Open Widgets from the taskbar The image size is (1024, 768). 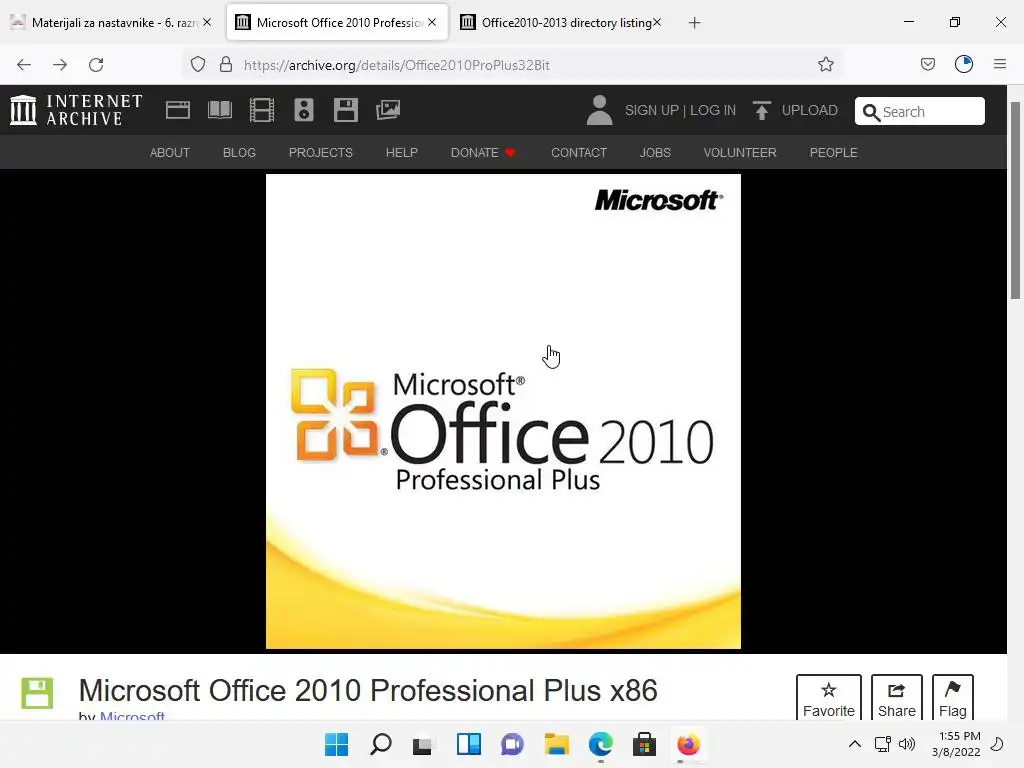(469, 744)
